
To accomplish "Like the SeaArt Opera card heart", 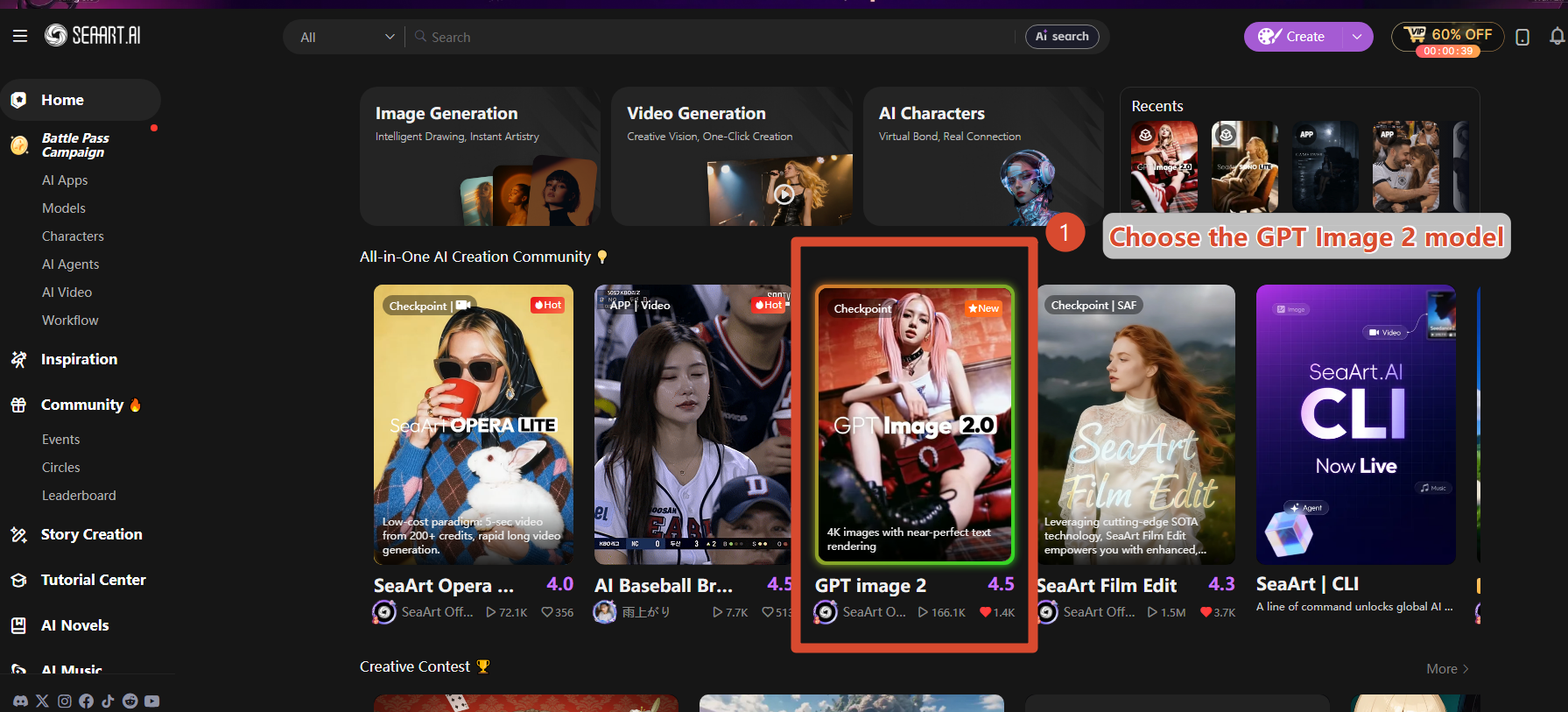I will [x=547, y=612].
